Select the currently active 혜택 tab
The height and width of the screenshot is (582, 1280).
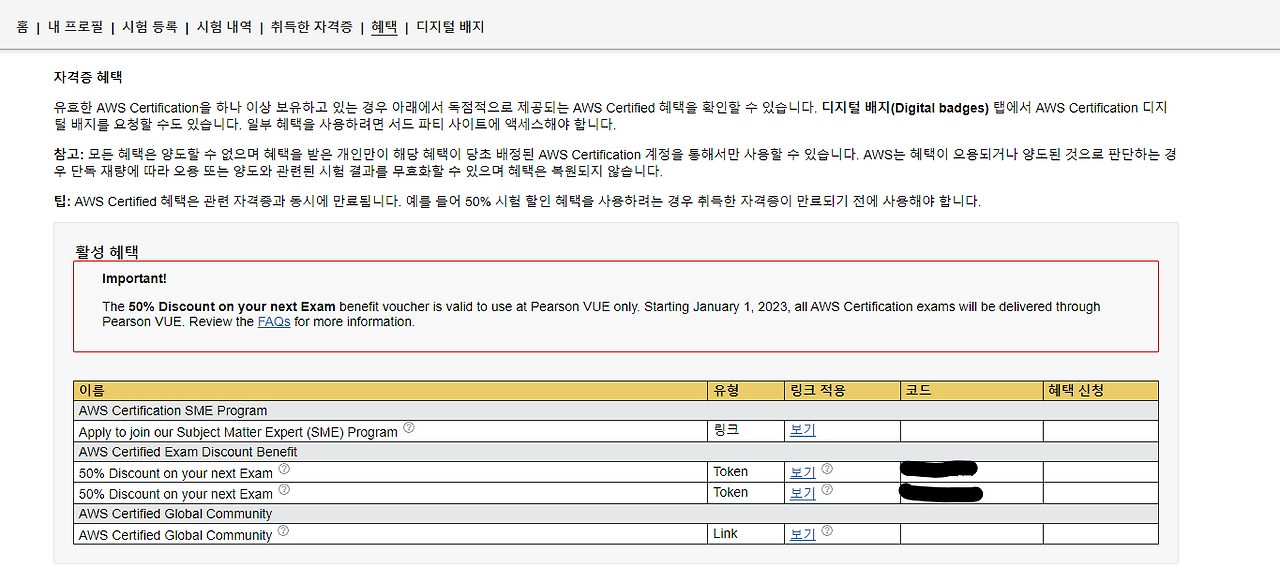tap(384, 27)
